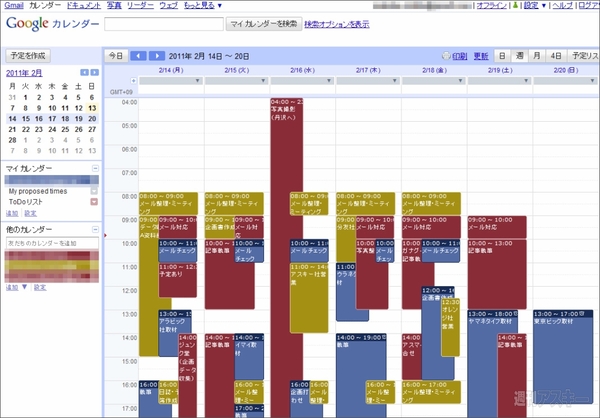The image size is (600, 418).
Task: Click the 2/17 (木) column header
Action: click(x=368, y=70)
